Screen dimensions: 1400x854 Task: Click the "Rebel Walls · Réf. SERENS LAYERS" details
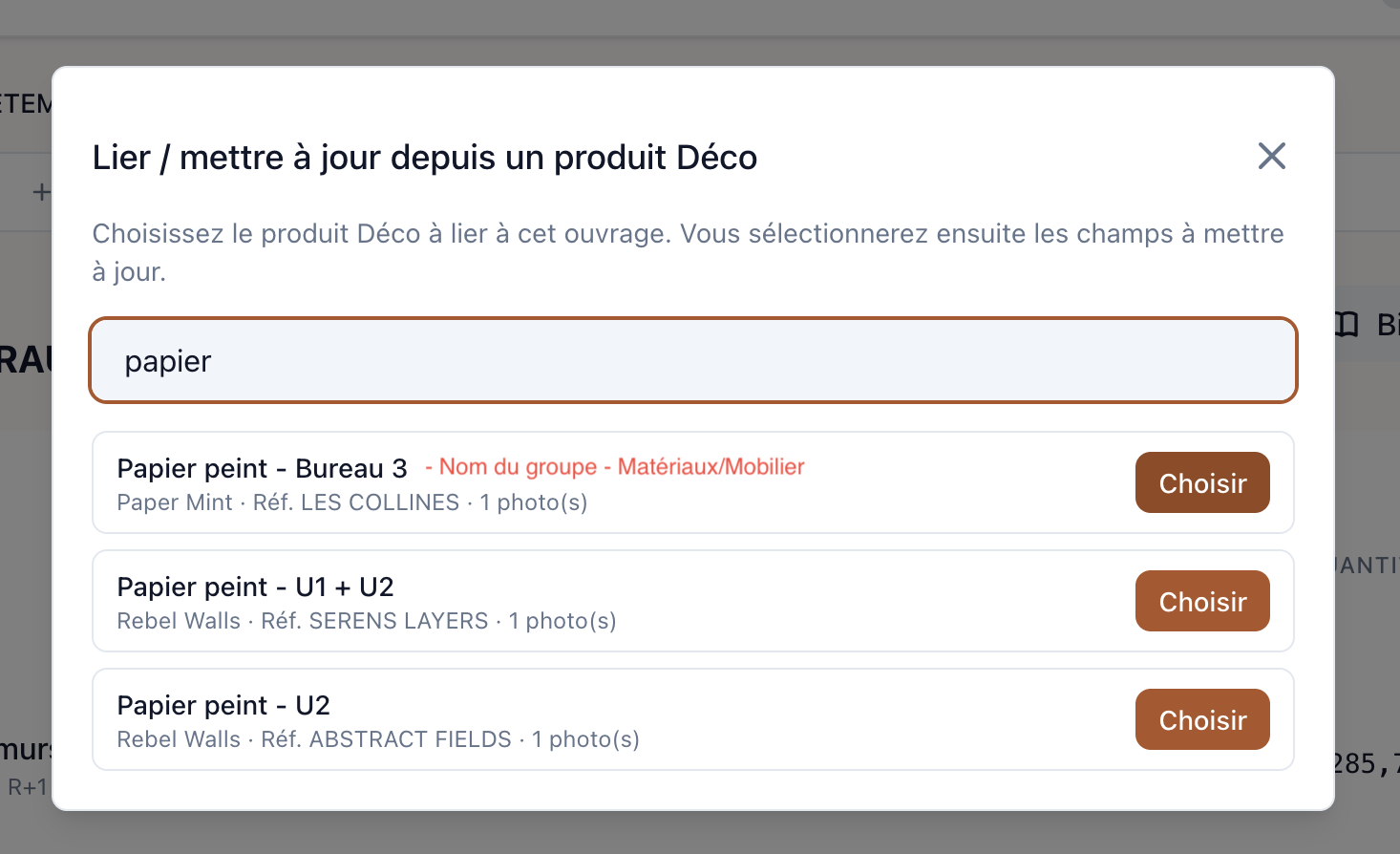tap(303, 621)
